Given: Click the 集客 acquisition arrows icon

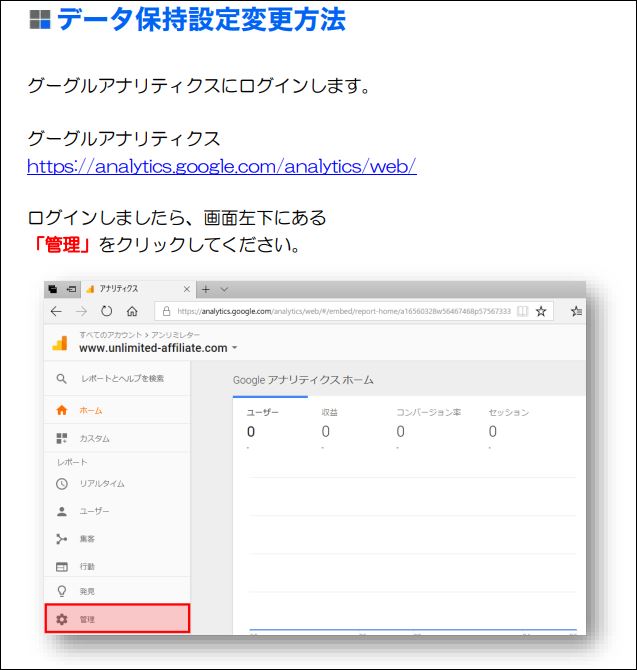Looking at the screenshot, I should tap(62, 539).
